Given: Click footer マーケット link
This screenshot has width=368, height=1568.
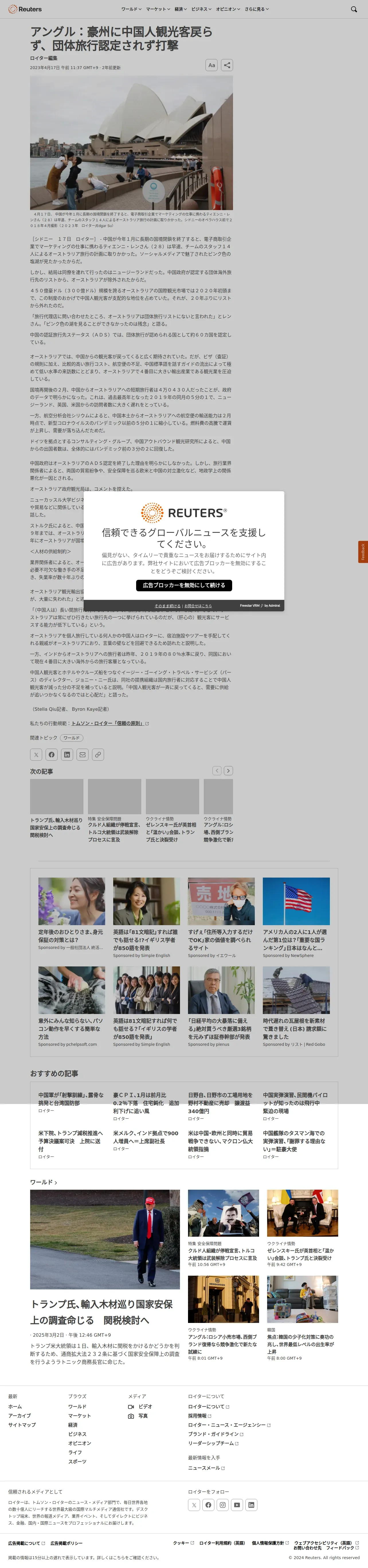Looking at the screenshot, I should (80, 1416).
